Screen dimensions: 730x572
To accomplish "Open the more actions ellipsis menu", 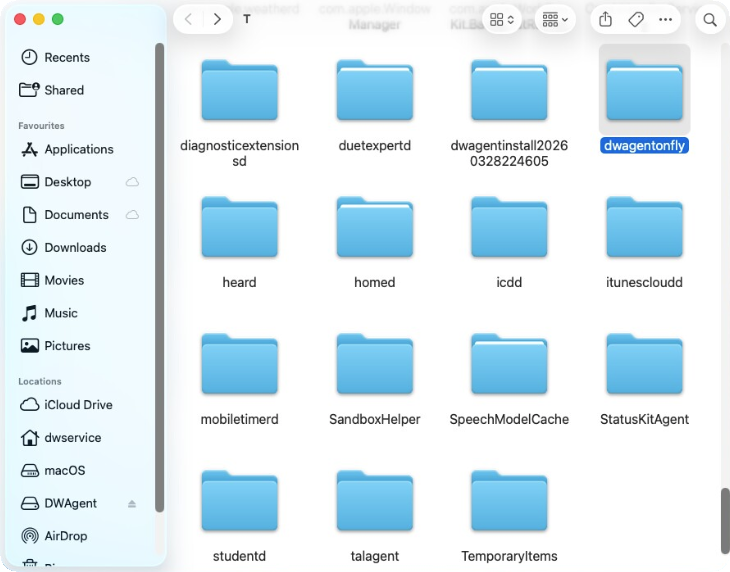I will [x=666, y=19].
